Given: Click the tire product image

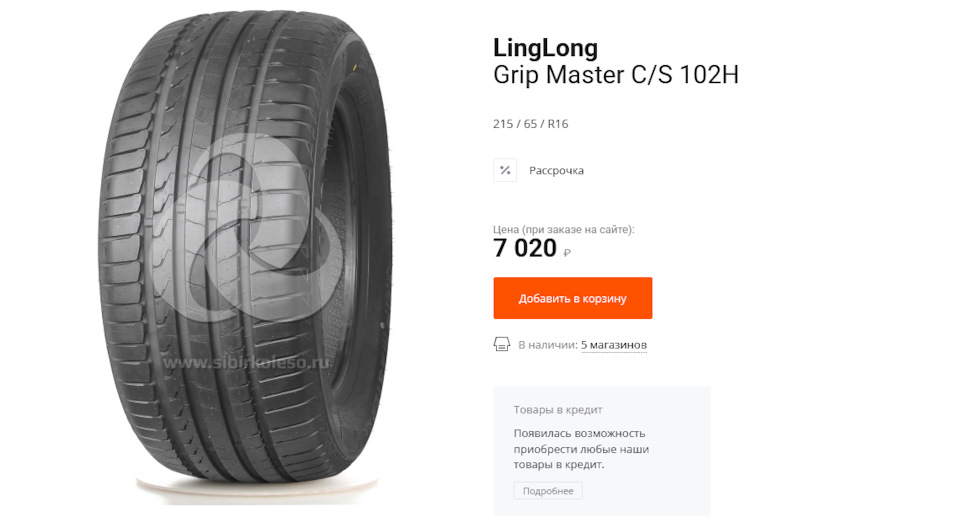Looking at the screenshot, I should (245, 257).
